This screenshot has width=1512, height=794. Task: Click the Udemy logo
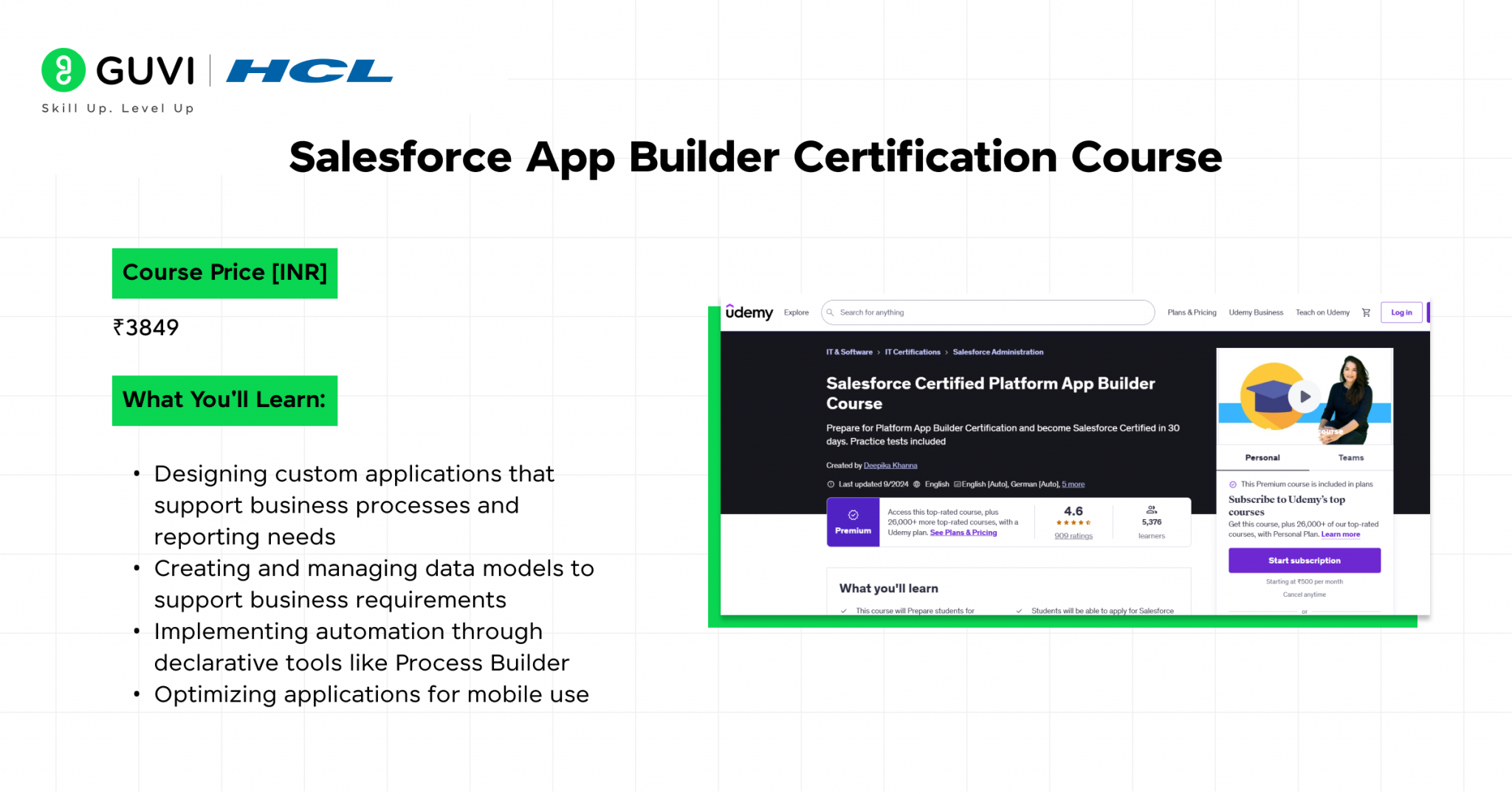749,312
